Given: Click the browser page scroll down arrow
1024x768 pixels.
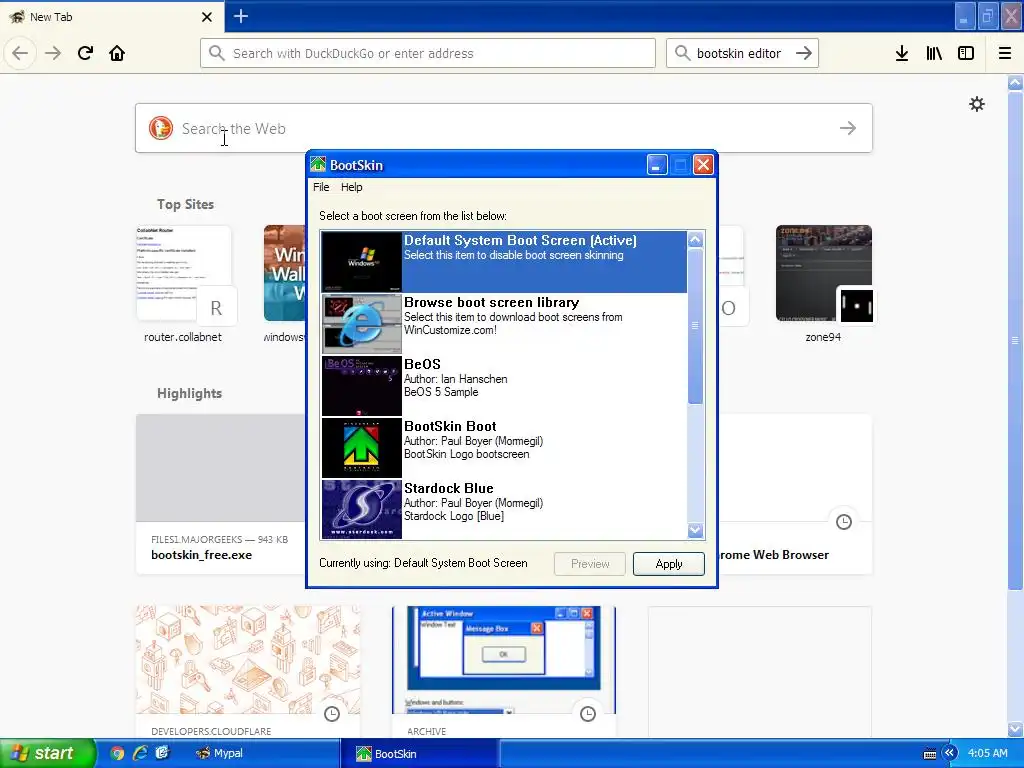Looking at the screenshot, I should (1015, 728).
